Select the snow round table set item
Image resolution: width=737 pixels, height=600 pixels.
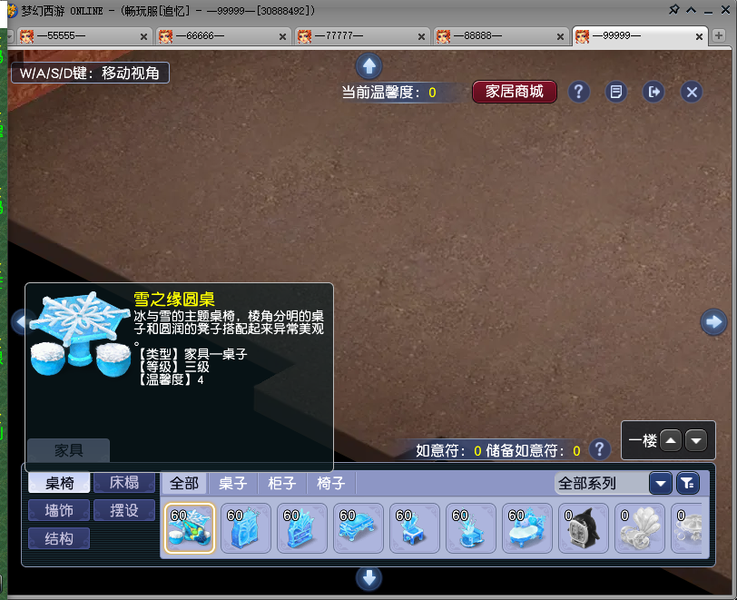189,528
